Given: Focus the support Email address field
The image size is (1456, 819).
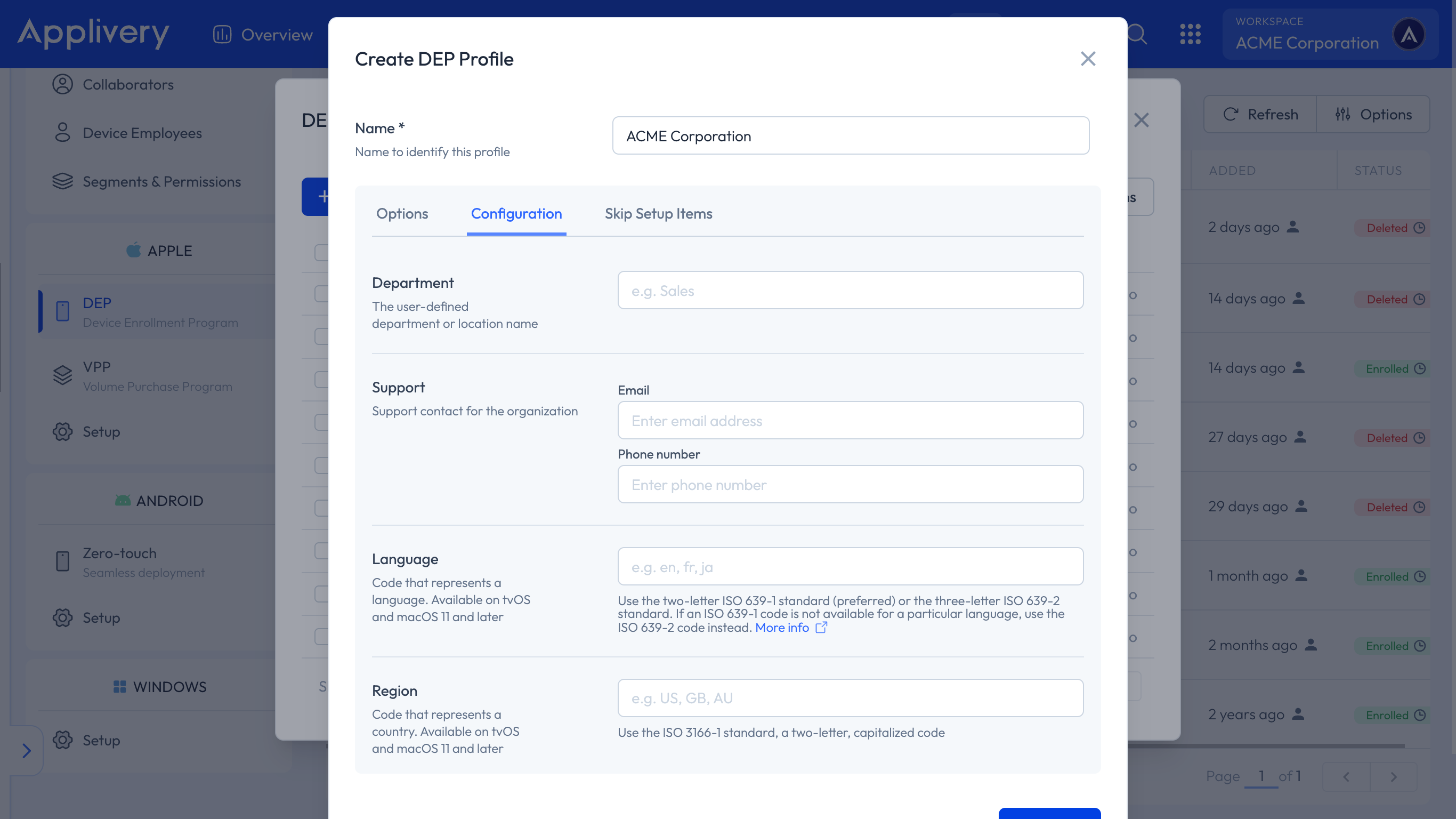Looking at the screenshot, I should [850, 420].
